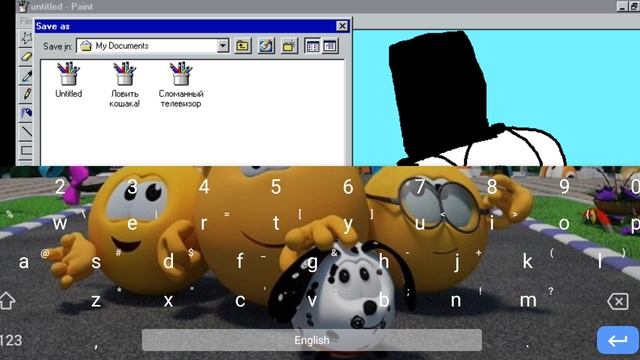
Task: Tap the letter s key
Action: [x=96, y=262]
